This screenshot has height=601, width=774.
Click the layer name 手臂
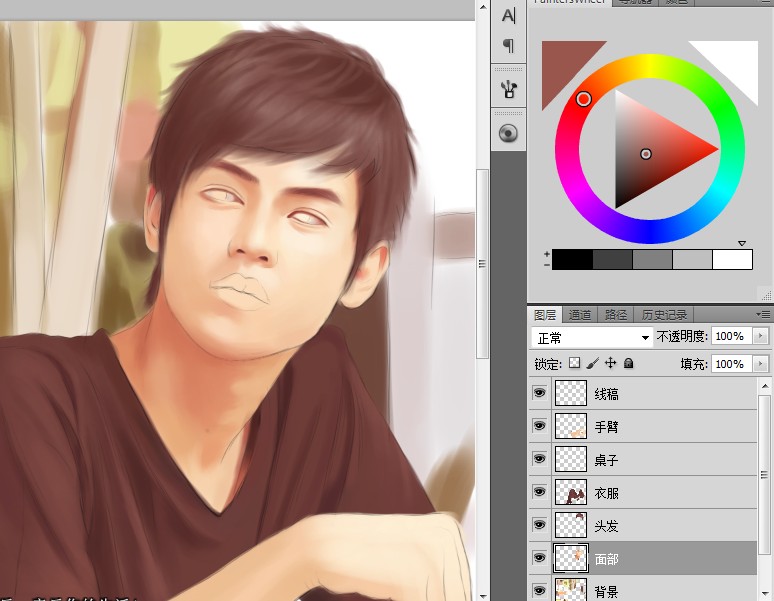click(x=607, y=427)
